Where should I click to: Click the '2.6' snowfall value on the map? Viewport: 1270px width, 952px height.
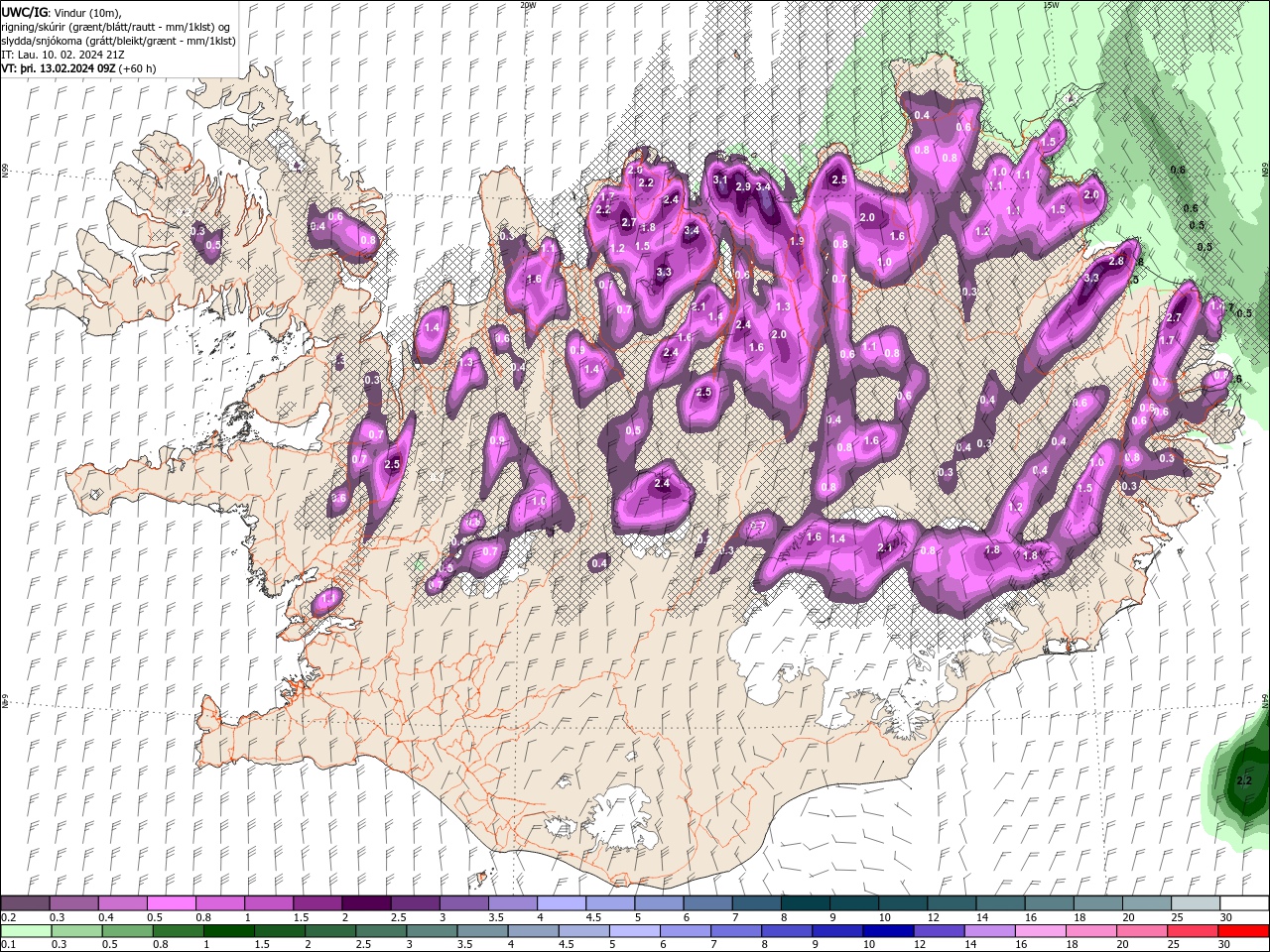click(x=635, y=171)
